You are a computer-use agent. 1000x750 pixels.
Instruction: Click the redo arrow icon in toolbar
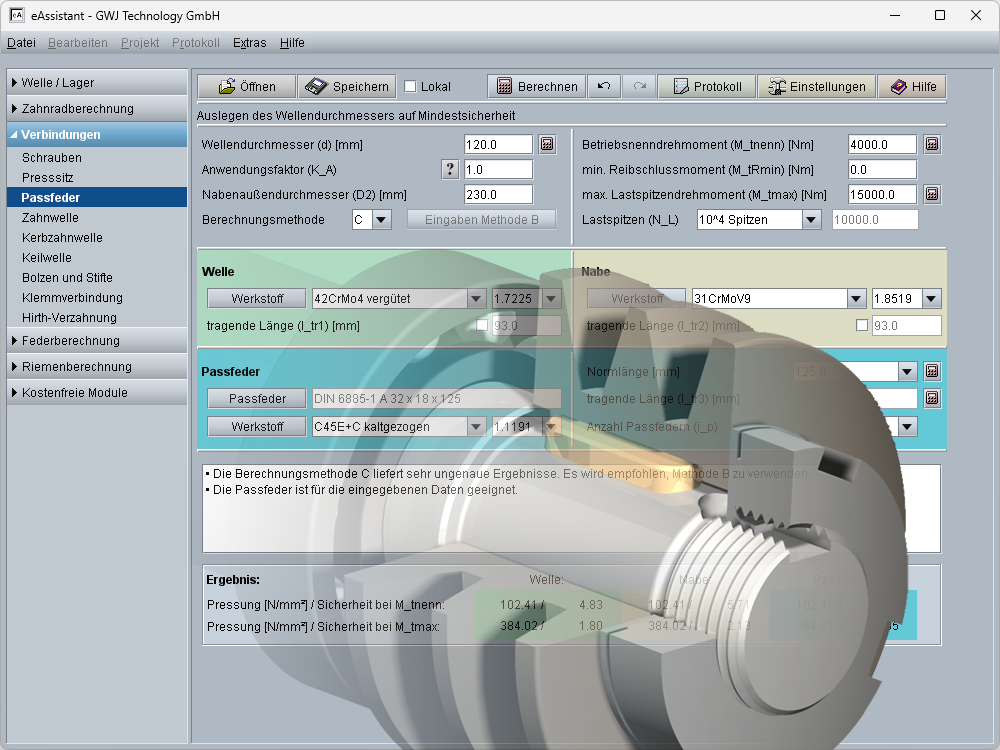(x=639, y=87)
